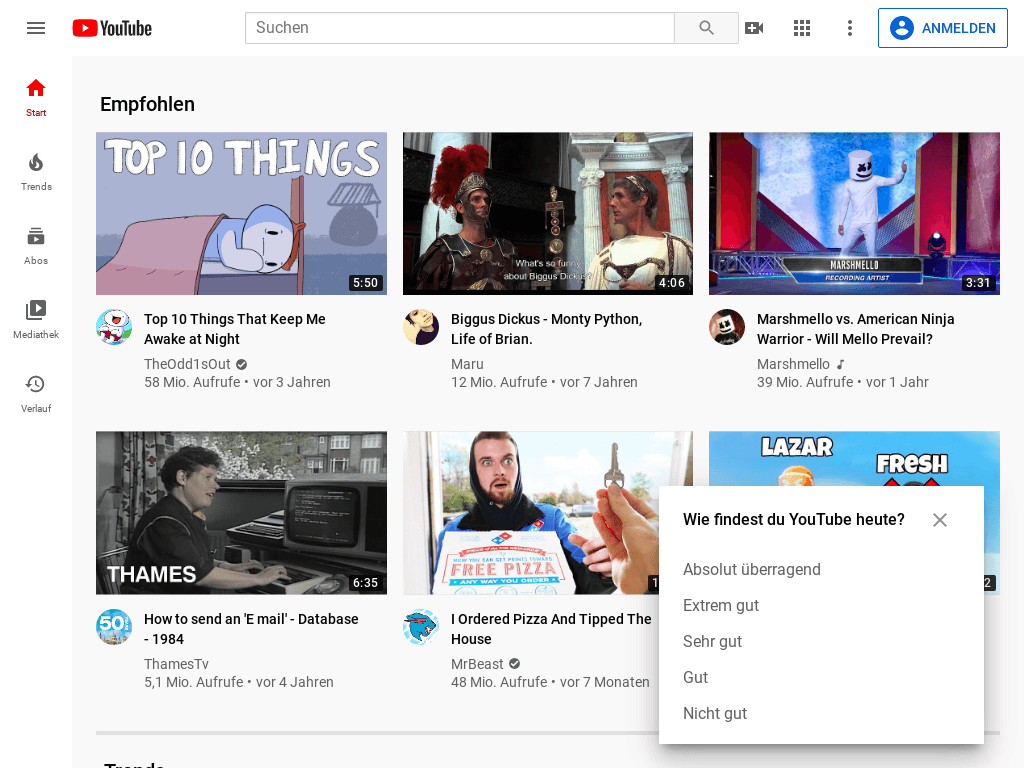Open the MrBeast channel avatar
Viewport: 1024px width, 768px height.
tap(421, 626)
